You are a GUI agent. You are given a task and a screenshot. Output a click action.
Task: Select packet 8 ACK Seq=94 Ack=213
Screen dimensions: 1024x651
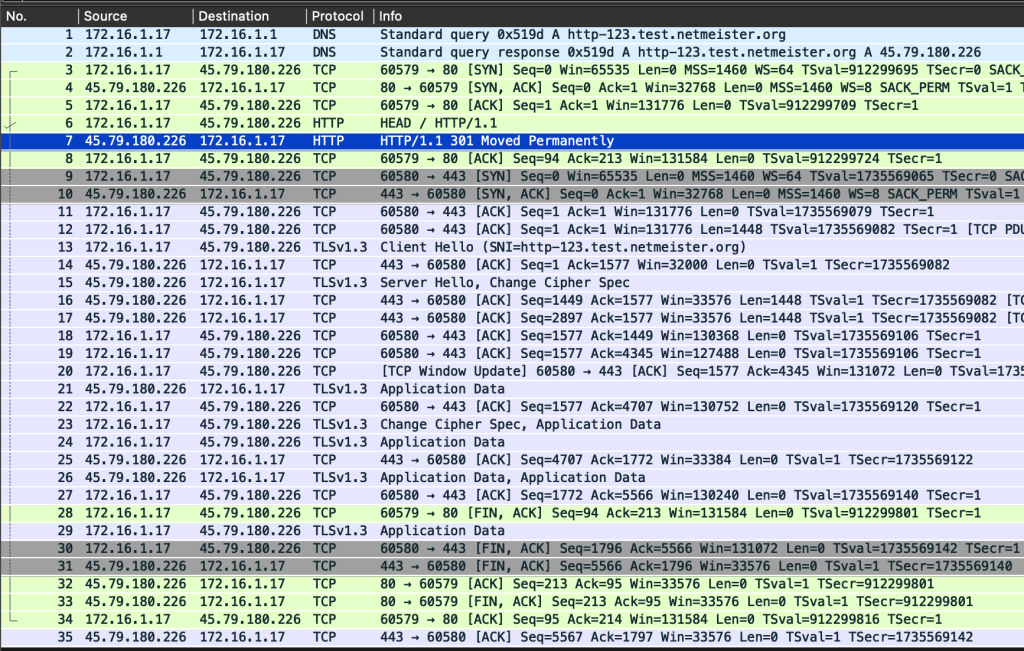(x=512, y=159)
